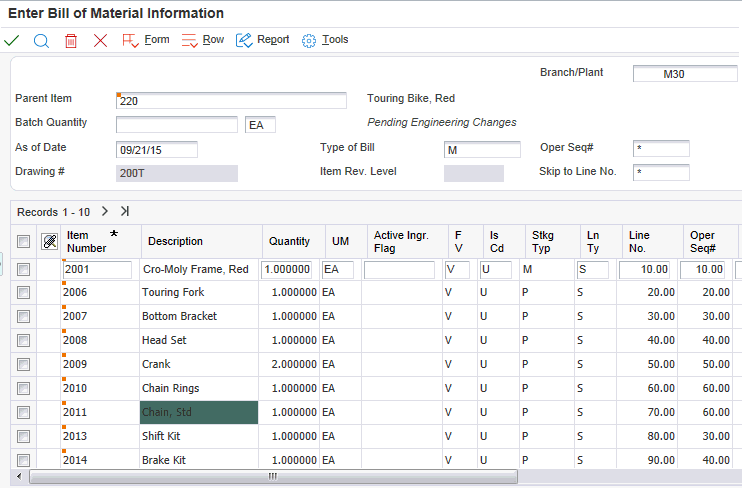Viewport: 742px width, 488px height.
Task: Check the Crank row
Action: (23, 364)
